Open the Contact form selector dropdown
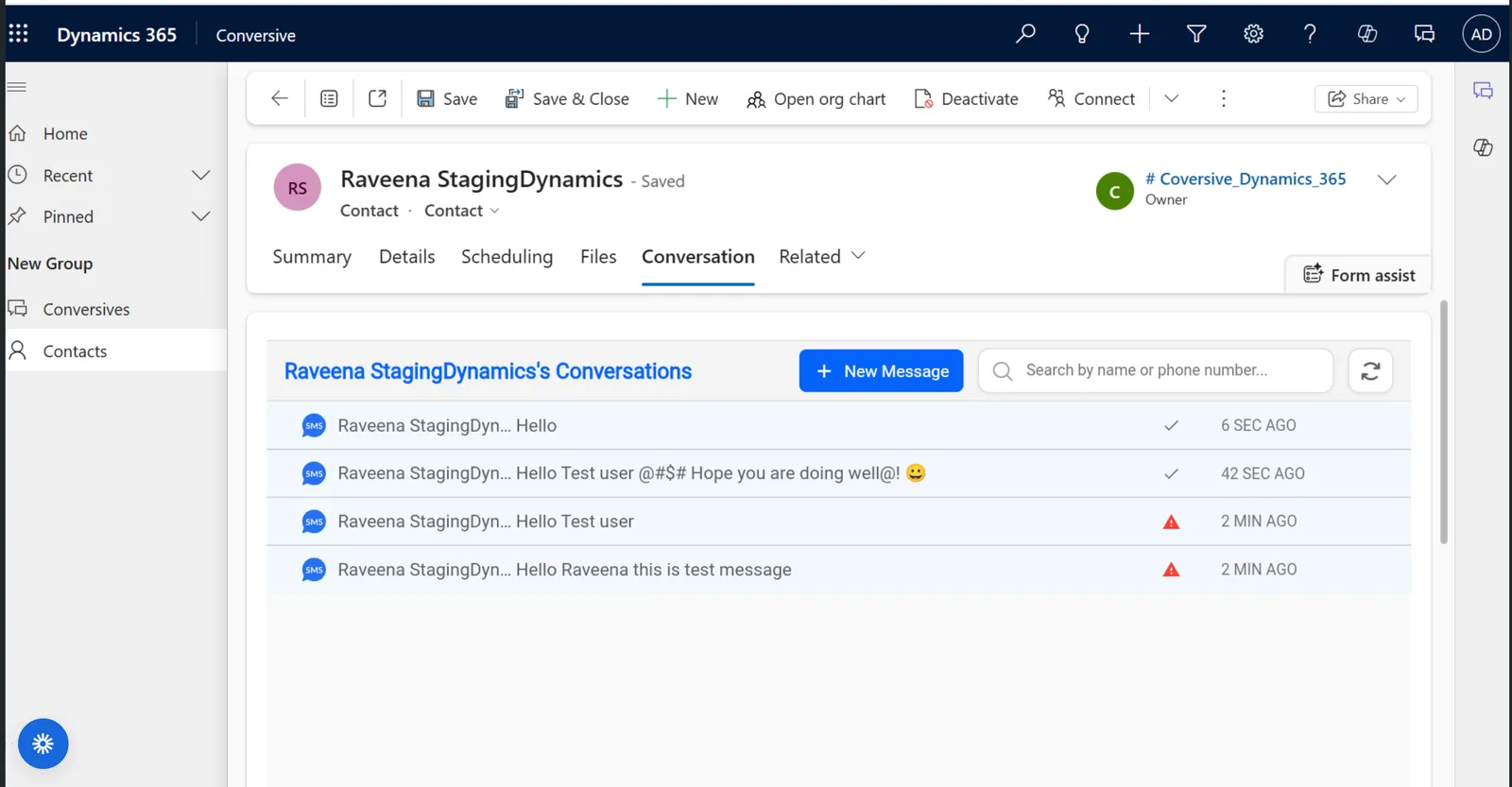Viewport: 1512px width, 787px height. point(462,211)
